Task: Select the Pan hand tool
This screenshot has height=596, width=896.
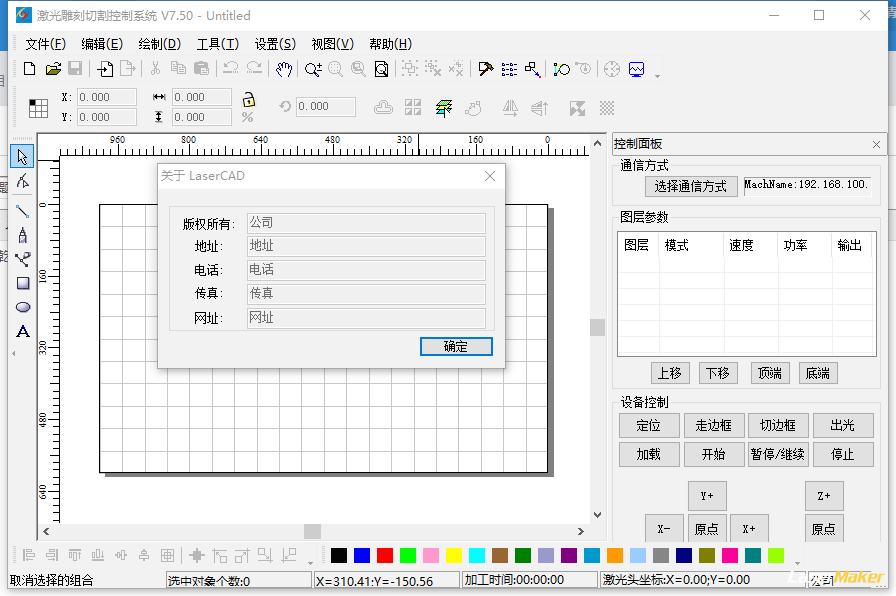Action: (x=283, y=69)
